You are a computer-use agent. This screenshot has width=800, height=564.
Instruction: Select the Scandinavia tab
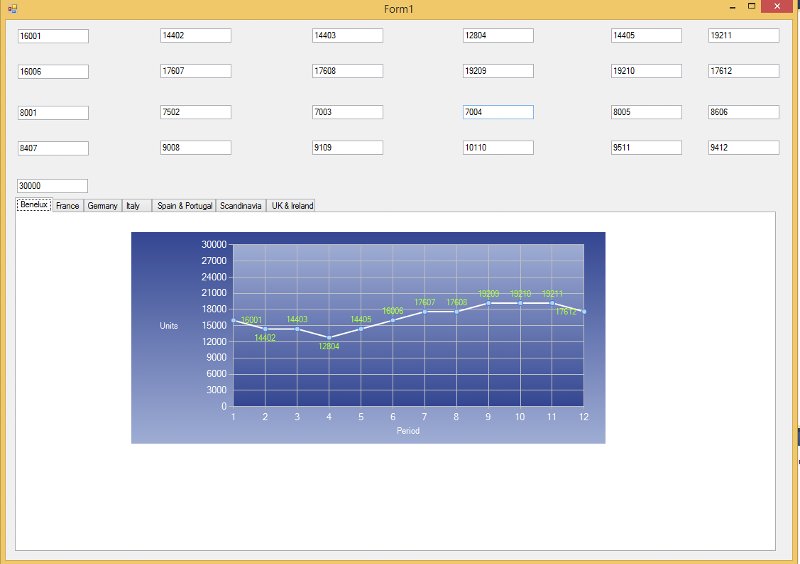[241, 206]
